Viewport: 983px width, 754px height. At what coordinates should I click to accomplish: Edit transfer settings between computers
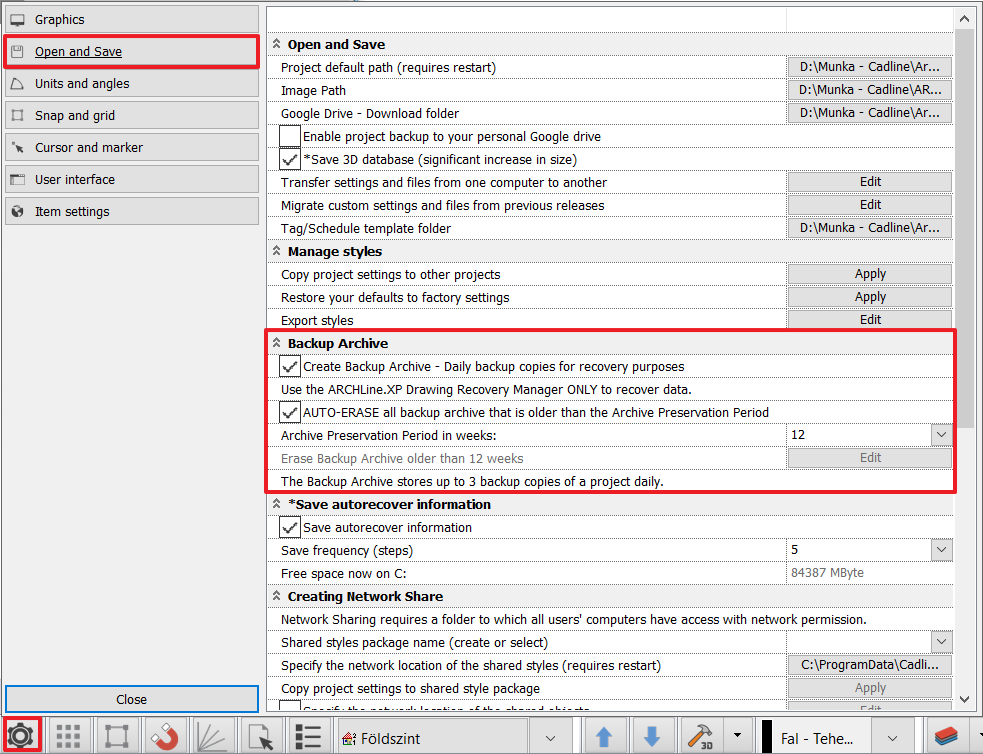click(870, 182)
